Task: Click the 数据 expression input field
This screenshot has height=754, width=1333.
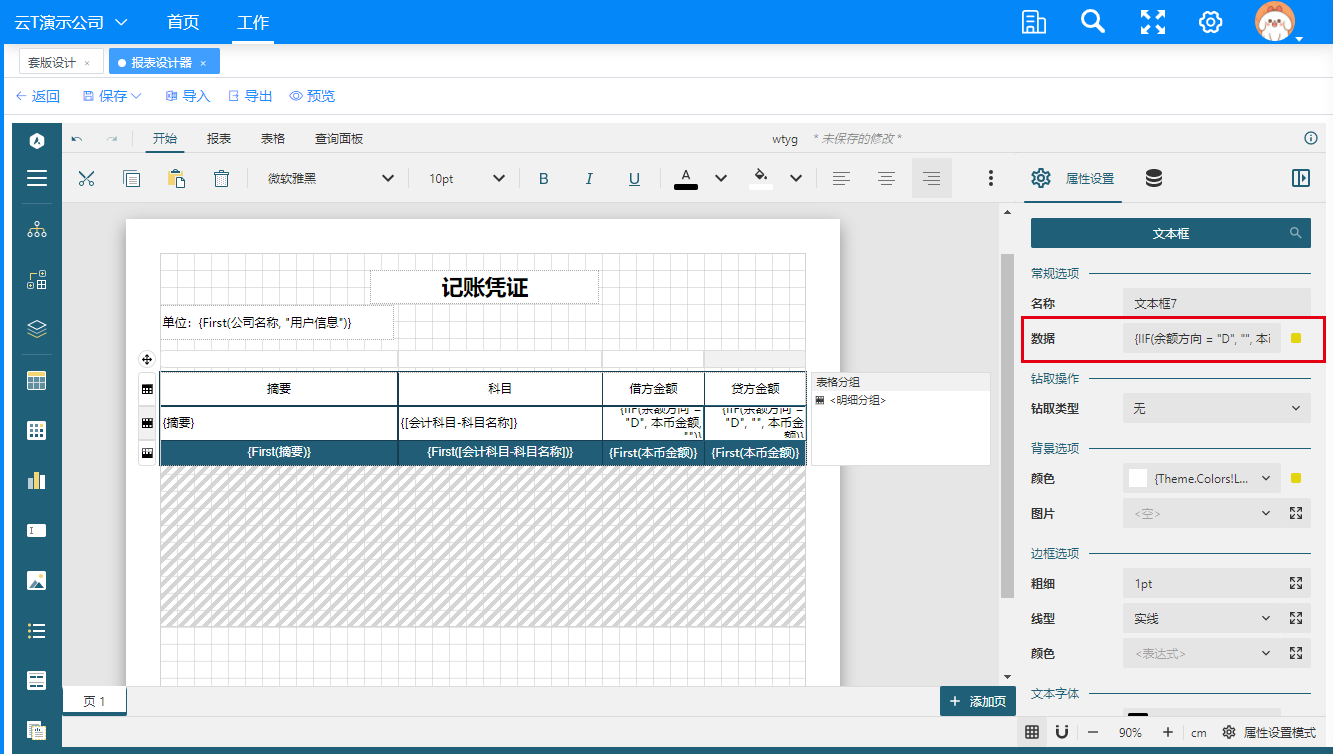Action: [x=1202, y=338]
